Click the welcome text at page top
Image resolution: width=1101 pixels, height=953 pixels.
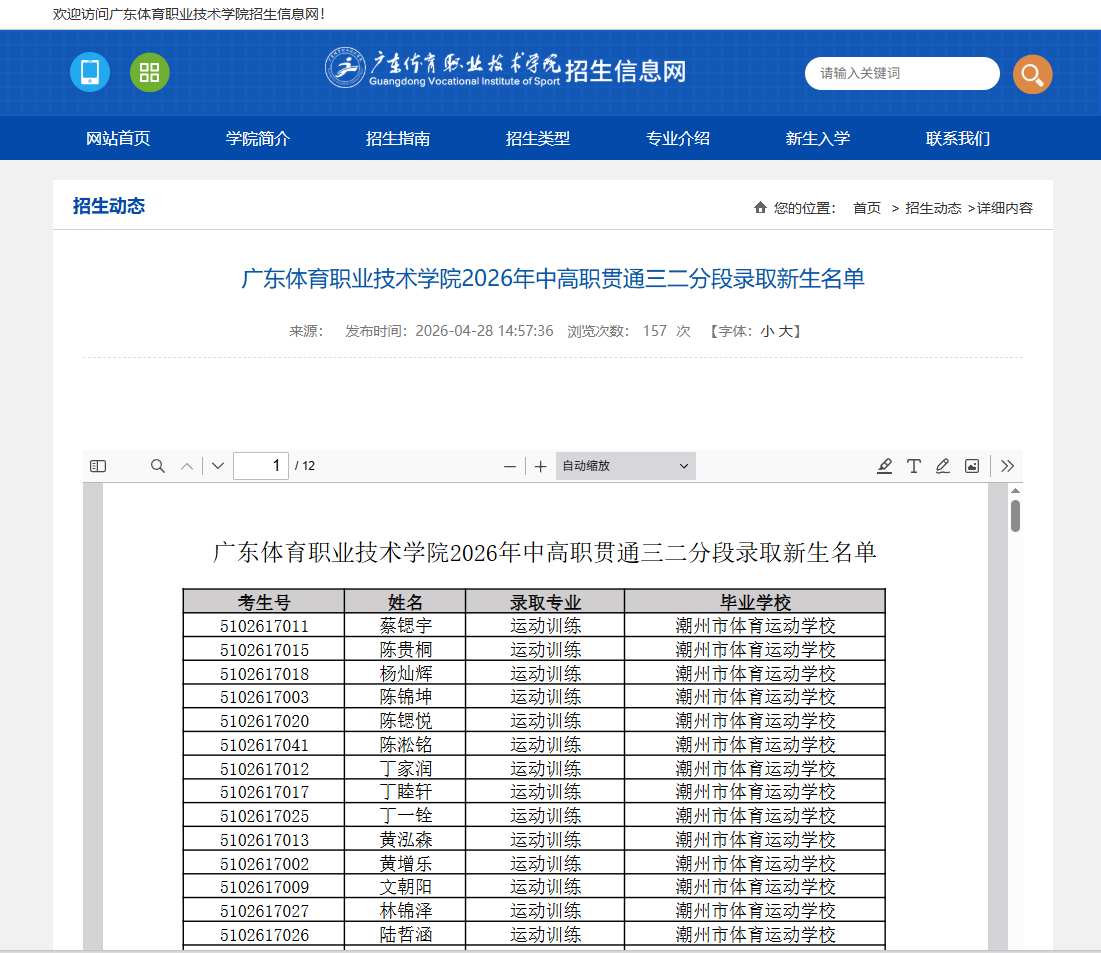click(x=189, y=14)
